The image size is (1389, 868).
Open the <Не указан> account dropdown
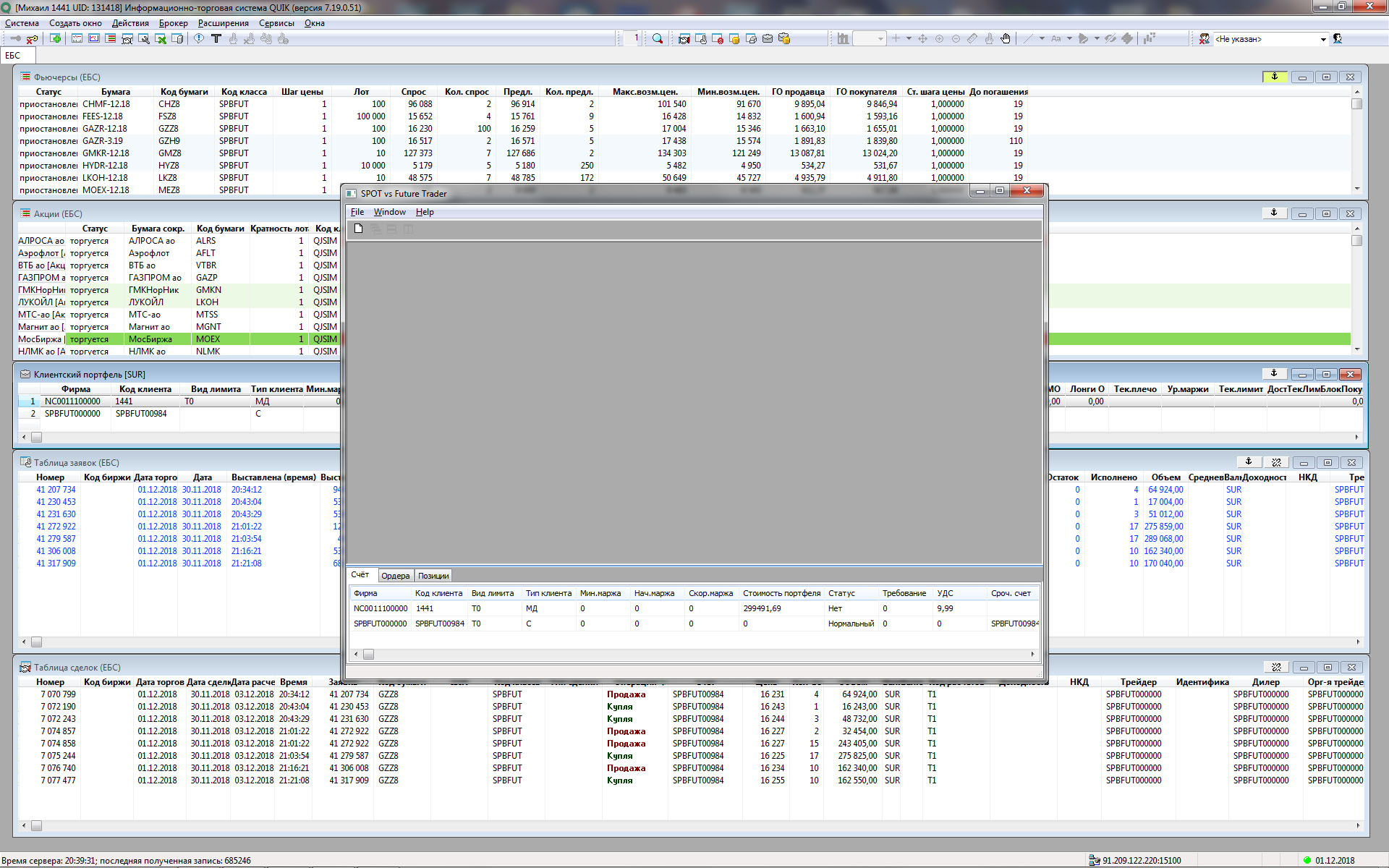click(x=1323, y=39)
